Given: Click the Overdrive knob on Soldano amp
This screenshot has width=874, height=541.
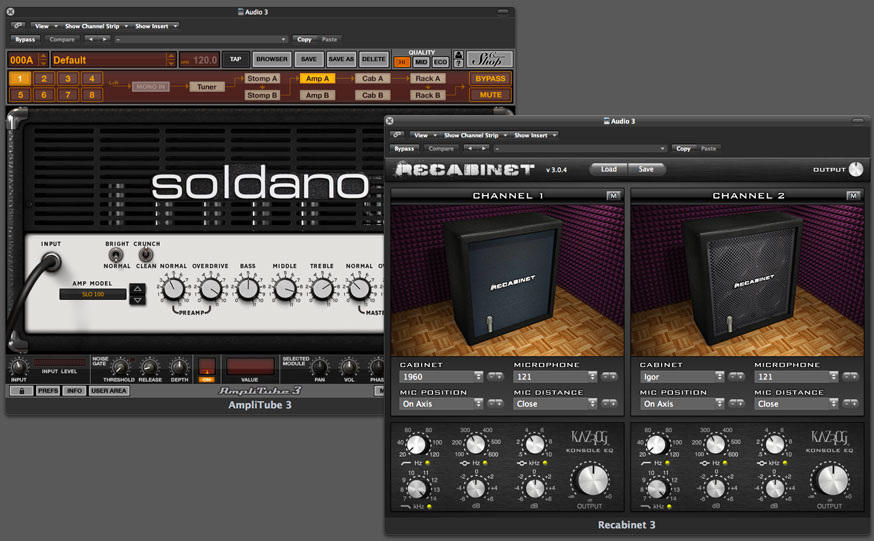Looking at the screenshot, I should [211, 289].
